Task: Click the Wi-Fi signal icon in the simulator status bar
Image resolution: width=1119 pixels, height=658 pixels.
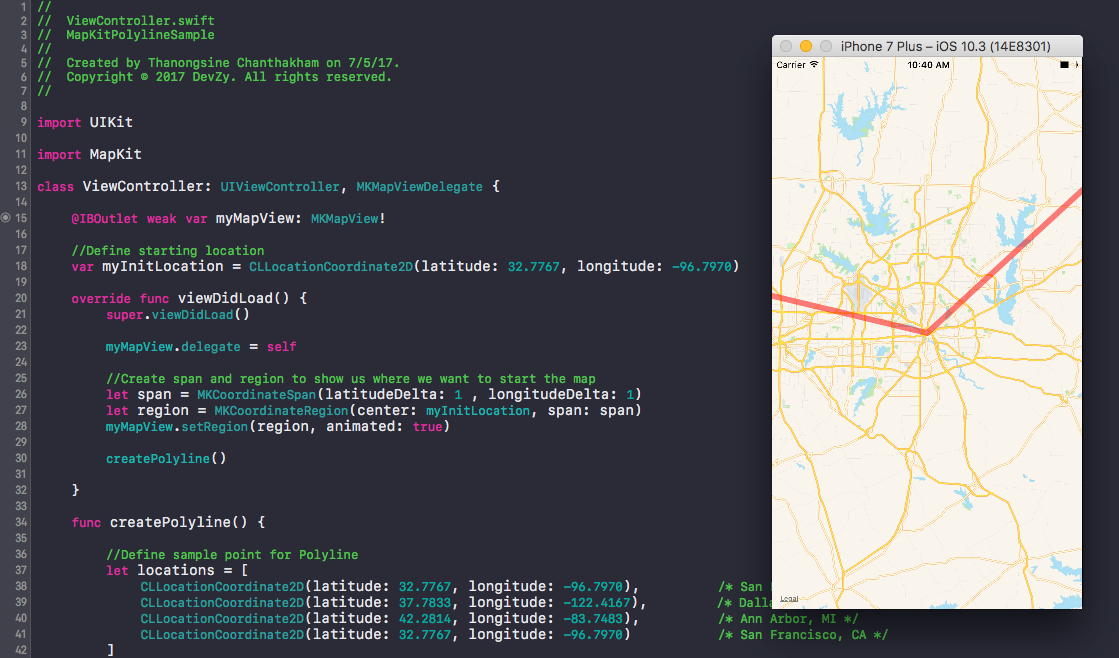Action: (814, 64)
